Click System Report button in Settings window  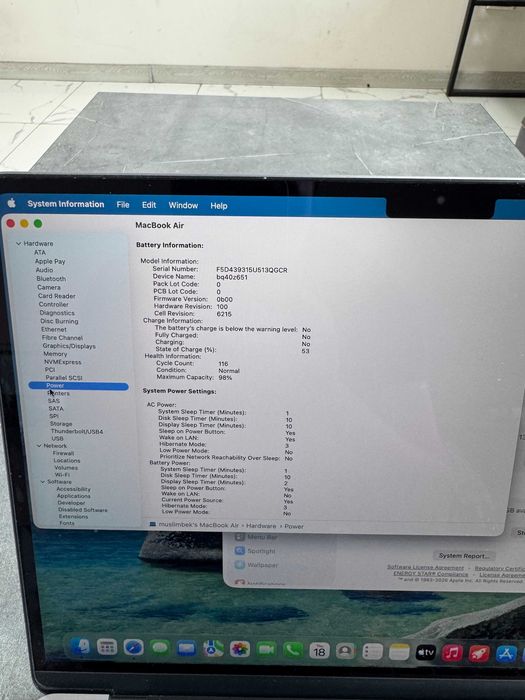pos(464,556)
